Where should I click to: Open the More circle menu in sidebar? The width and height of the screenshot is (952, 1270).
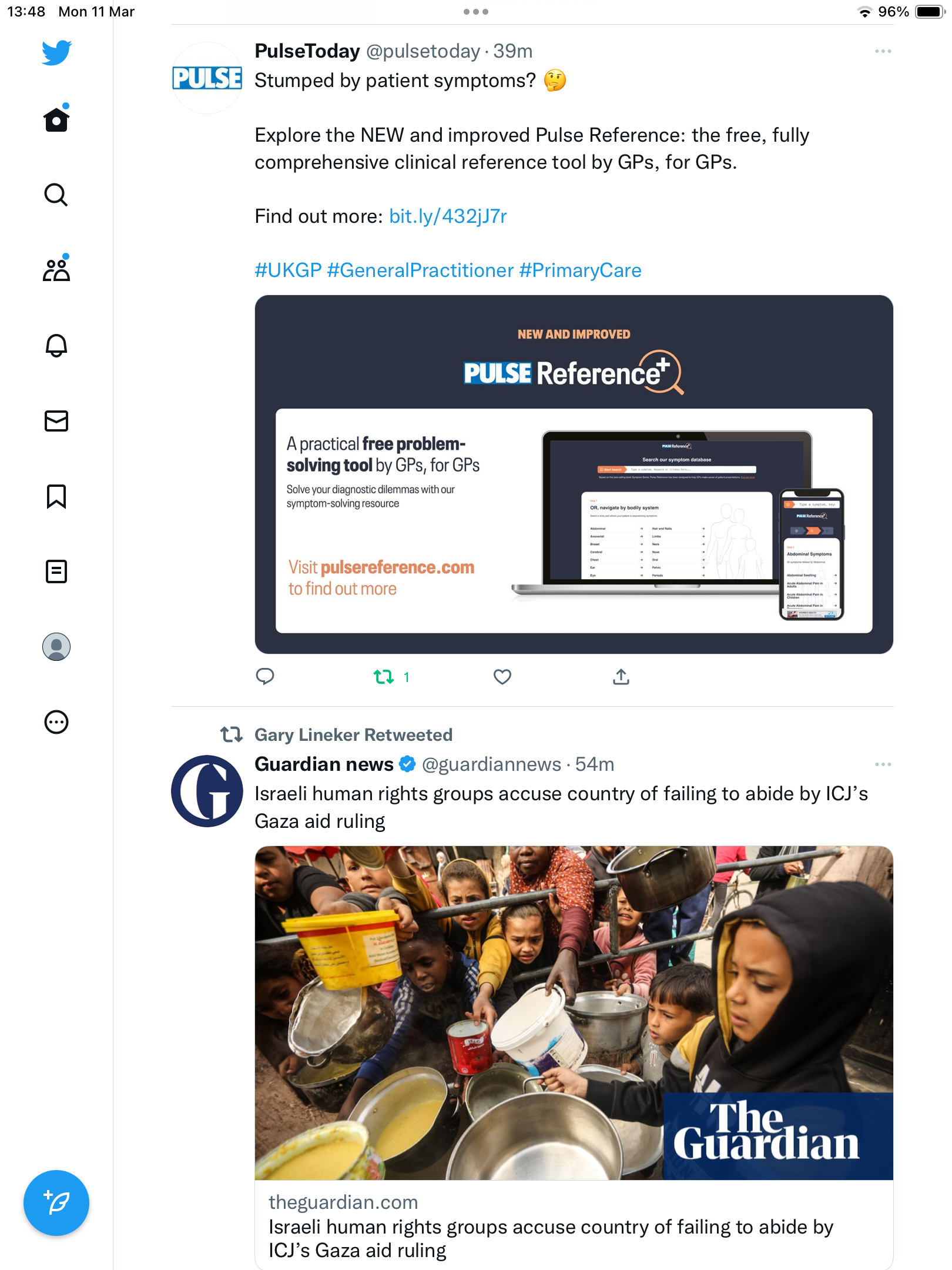(56, 722)
